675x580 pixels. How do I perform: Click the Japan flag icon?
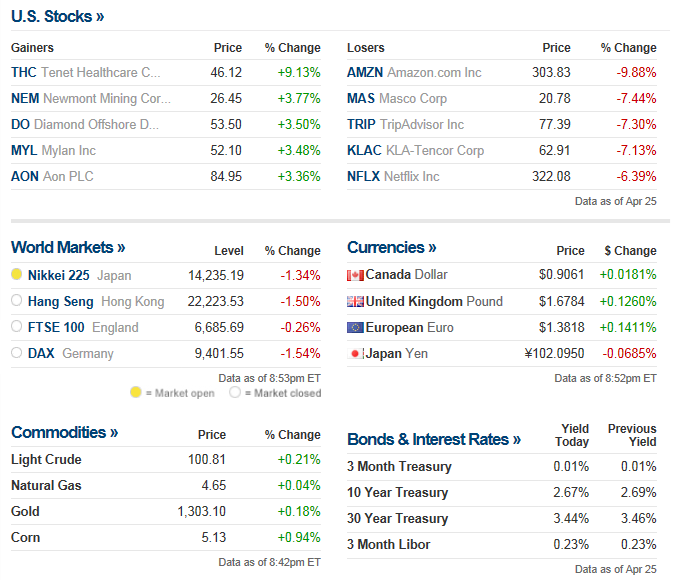click(355, 354)
